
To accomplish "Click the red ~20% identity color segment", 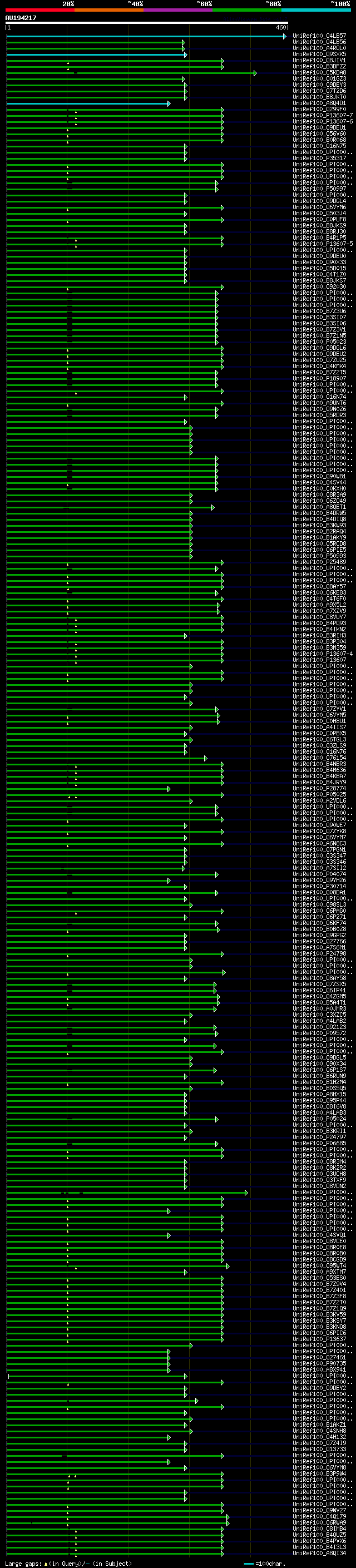I will pos(39,10).
